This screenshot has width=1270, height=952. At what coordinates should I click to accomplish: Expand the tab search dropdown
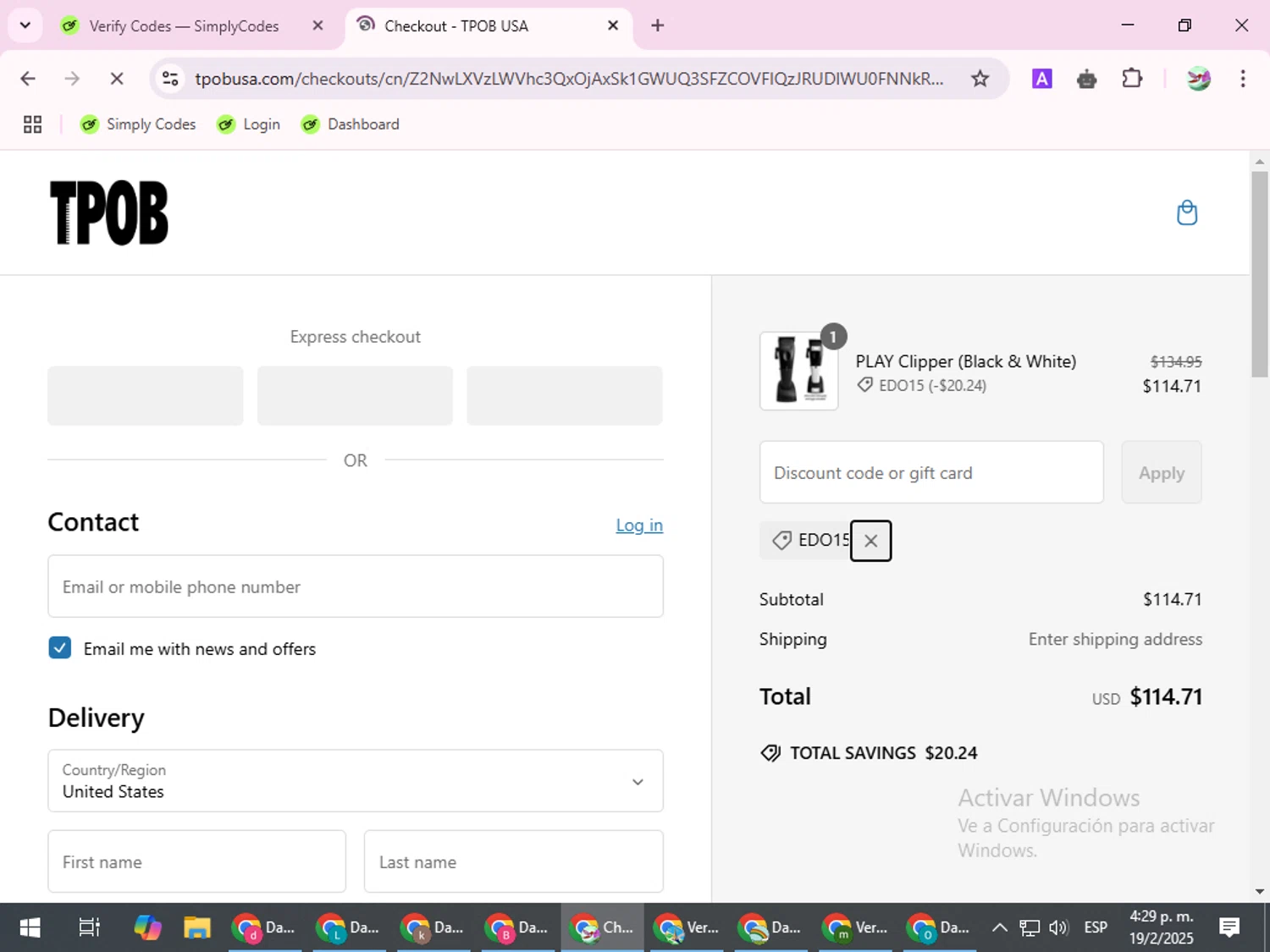point(25,25)
